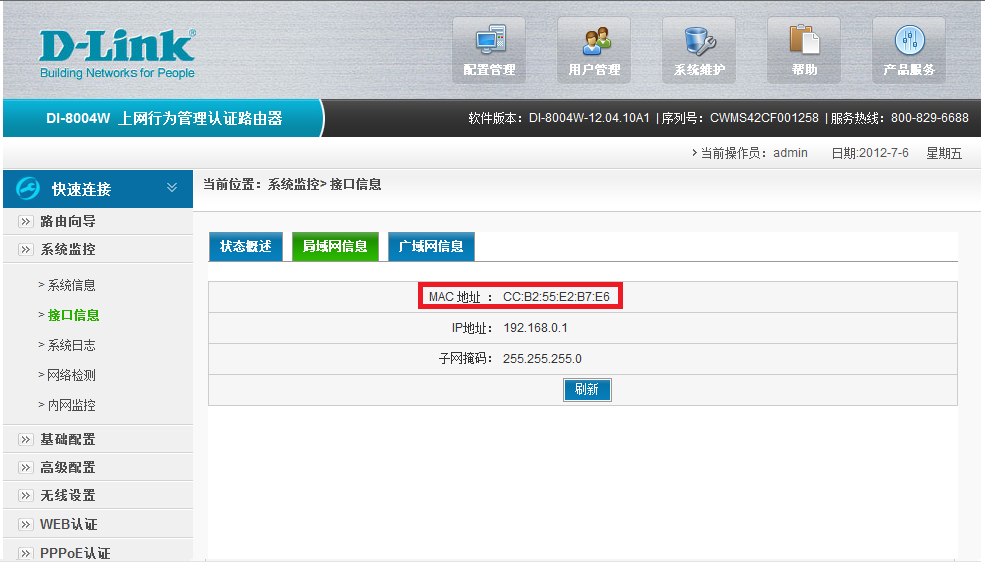Expand 高级配置 menu arrow
The image size is (985, 563).
pyautogui.click(x=25, y=467)
